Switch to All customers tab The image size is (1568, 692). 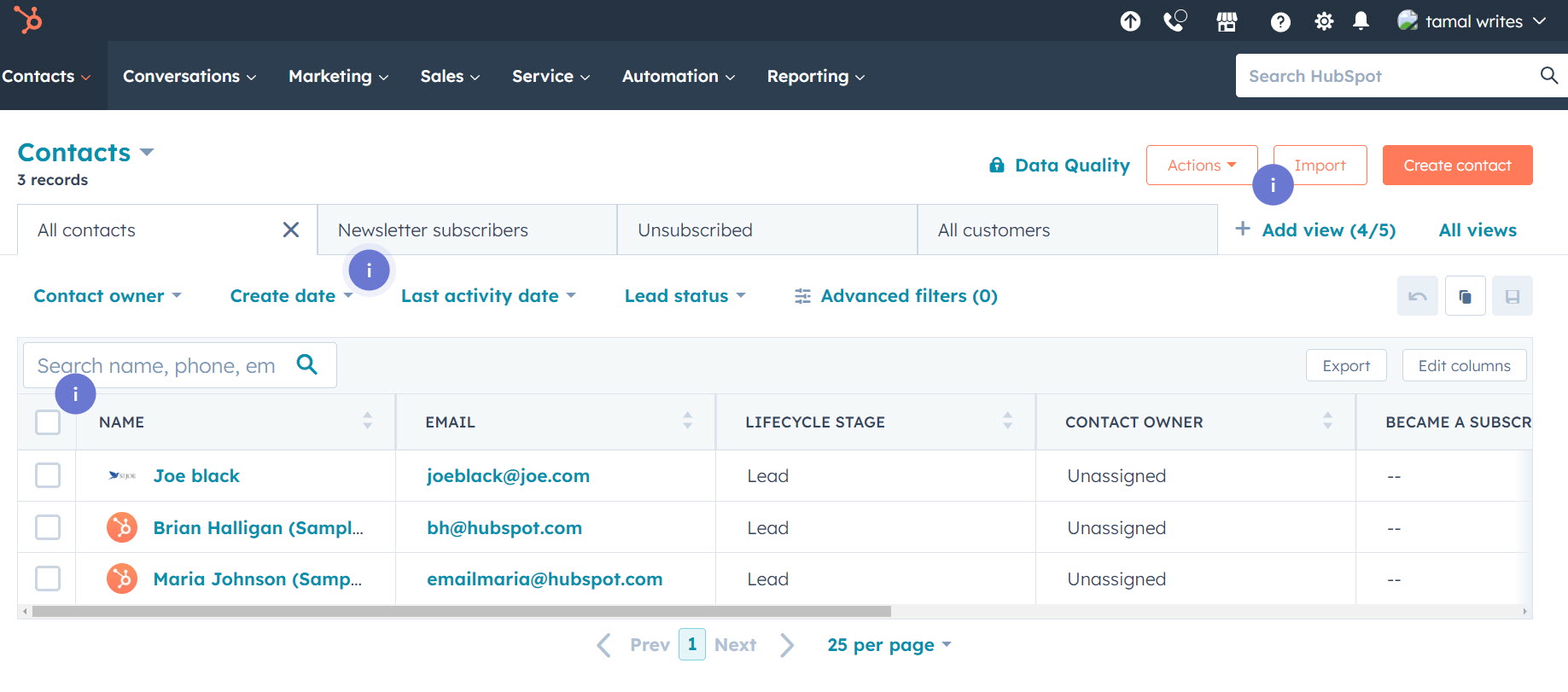pos(1067,230)
